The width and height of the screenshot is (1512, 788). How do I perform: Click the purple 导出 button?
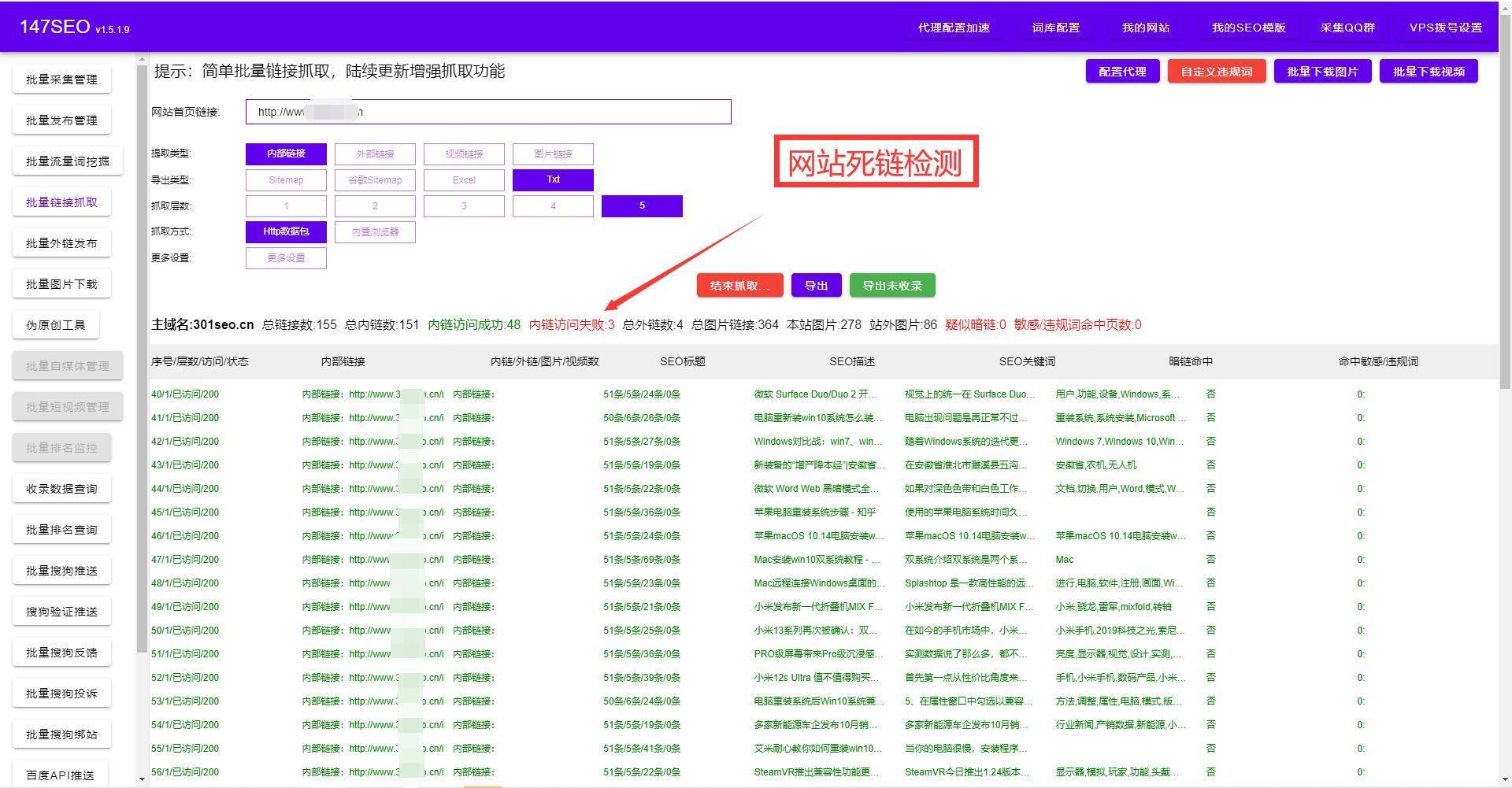tap(816, 286)
